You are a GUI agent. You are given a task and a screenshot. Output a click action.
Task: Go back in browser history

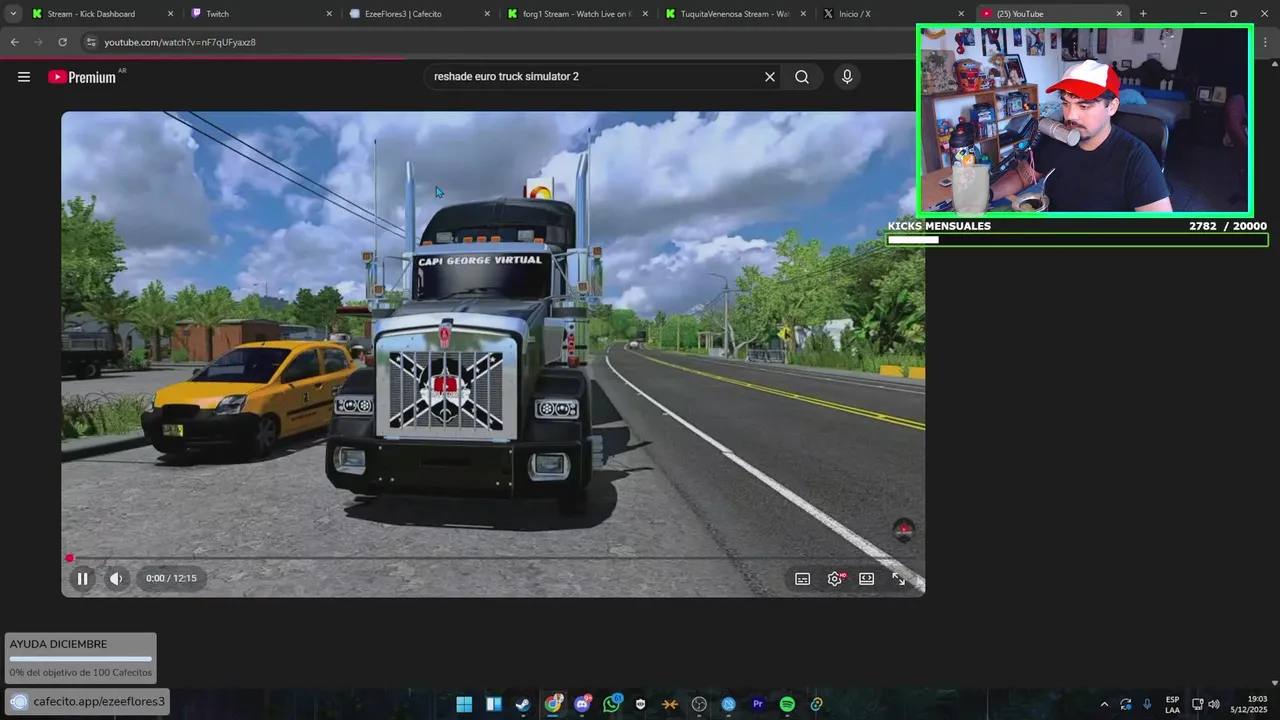coord(14,42)
